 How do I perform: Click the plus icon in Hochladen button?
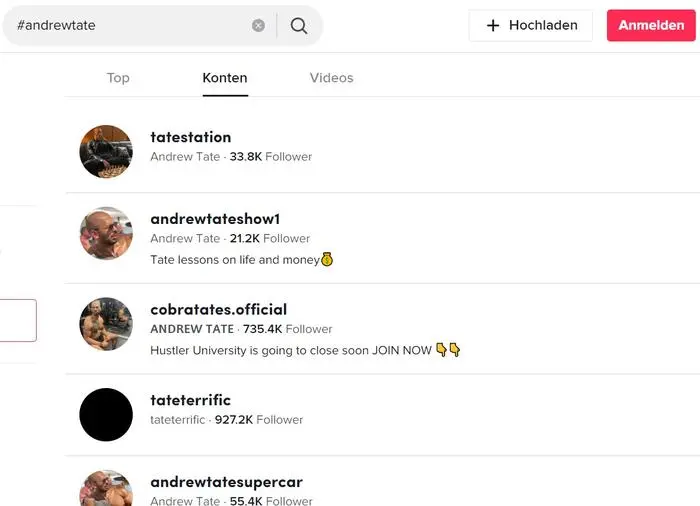(x=493, y=25)
